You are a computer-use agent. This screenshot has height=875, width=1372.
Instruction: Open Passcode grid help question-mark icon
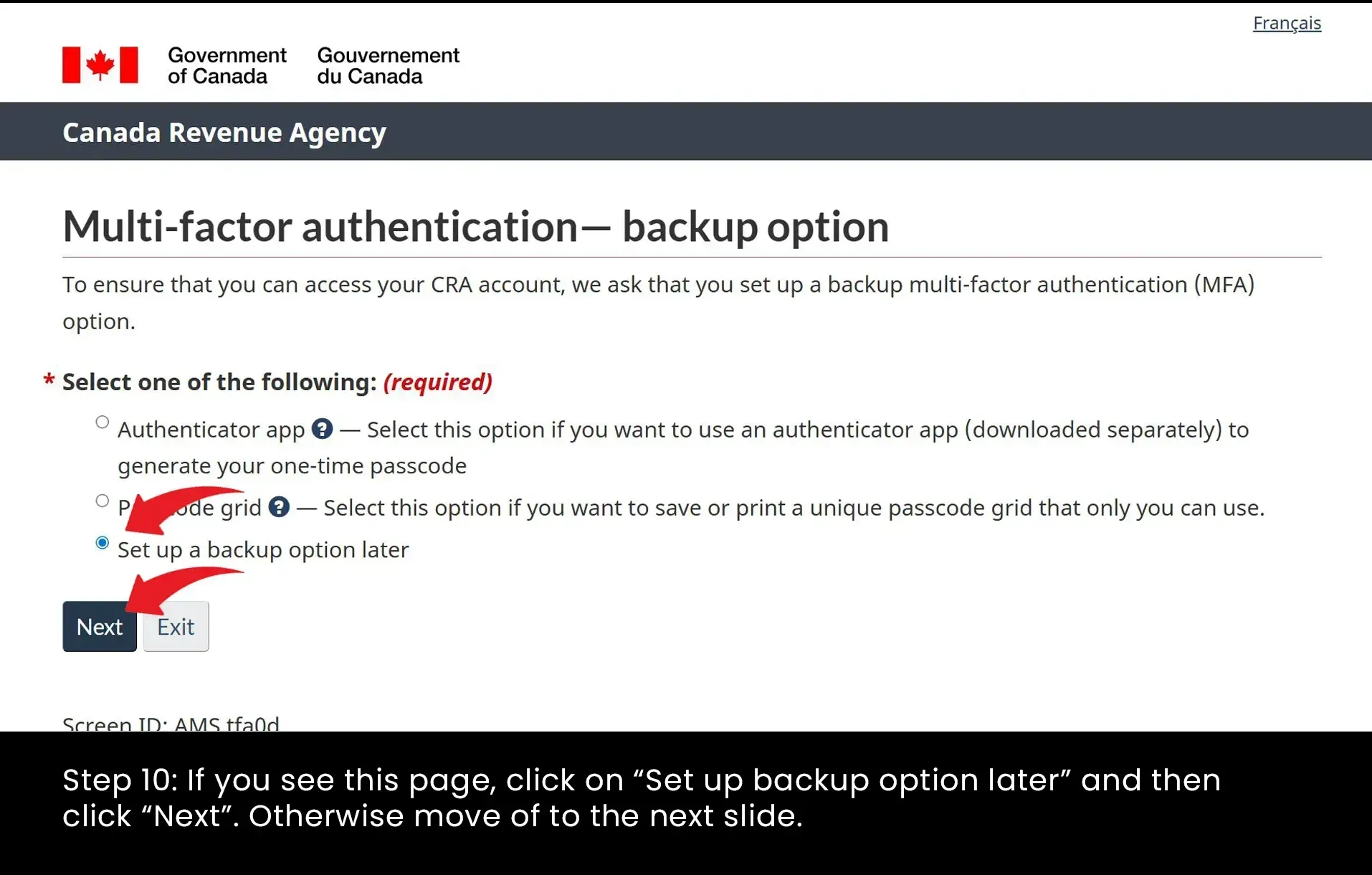279,507
